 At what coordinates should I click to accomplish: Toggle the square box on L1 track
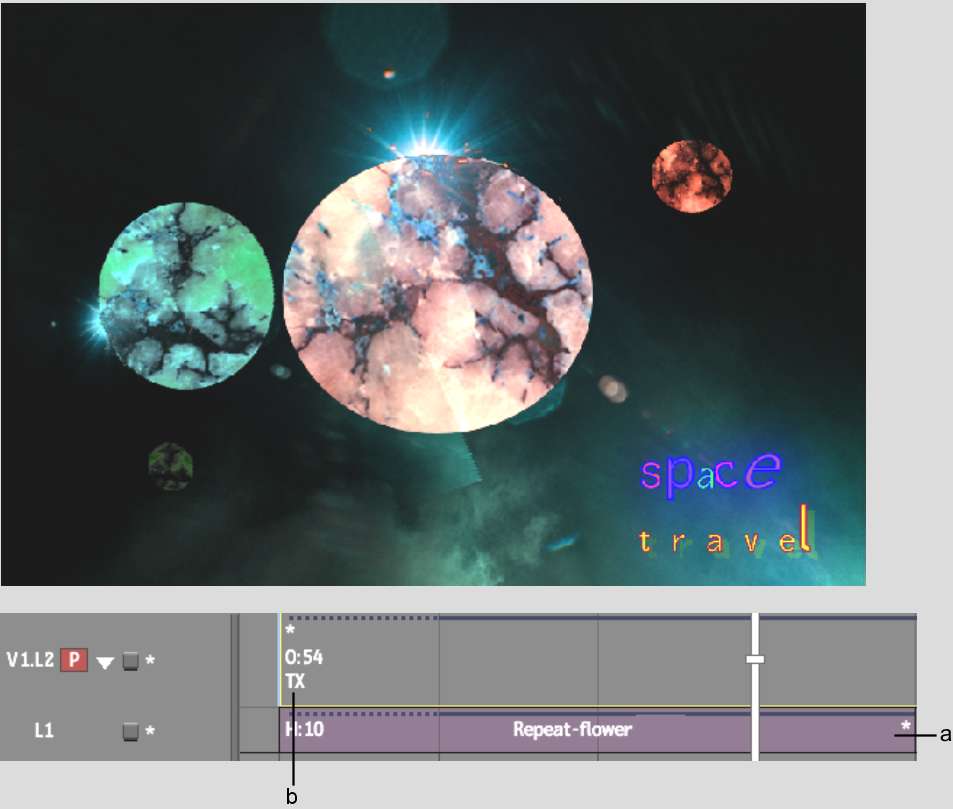click(x=130, y=731)
